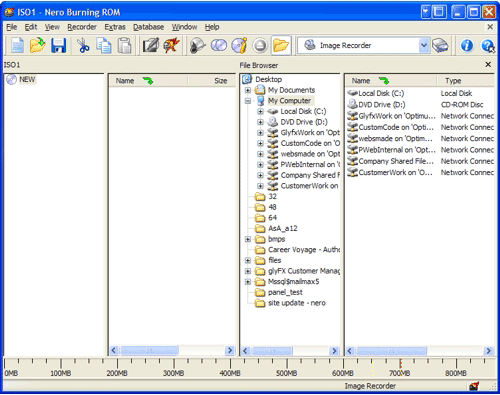This screenshot has width=500, height=395.
Task: Open the Recorder menu
Action: 82,27
